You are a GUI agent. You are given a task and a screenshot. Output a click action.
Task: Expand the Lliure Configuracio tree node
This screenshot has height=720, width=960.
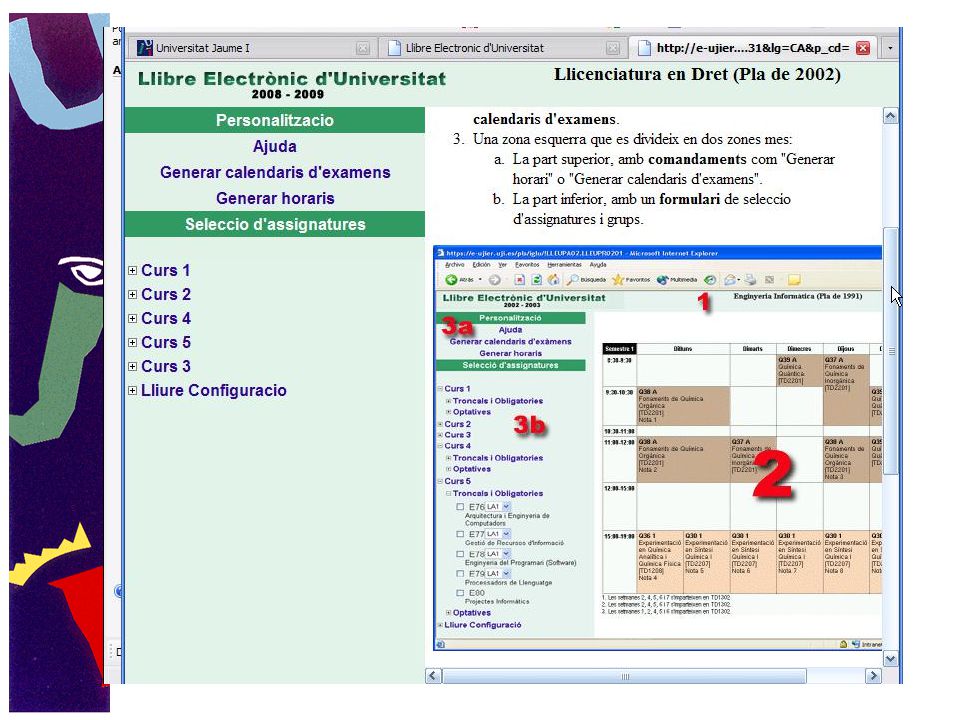pyautogui.click(x=132, y=390)
